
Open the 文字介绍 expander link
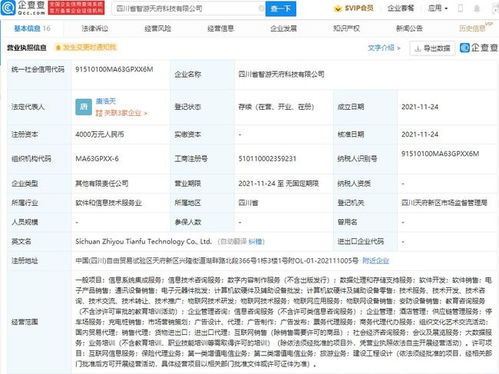(x=384, y=48)
